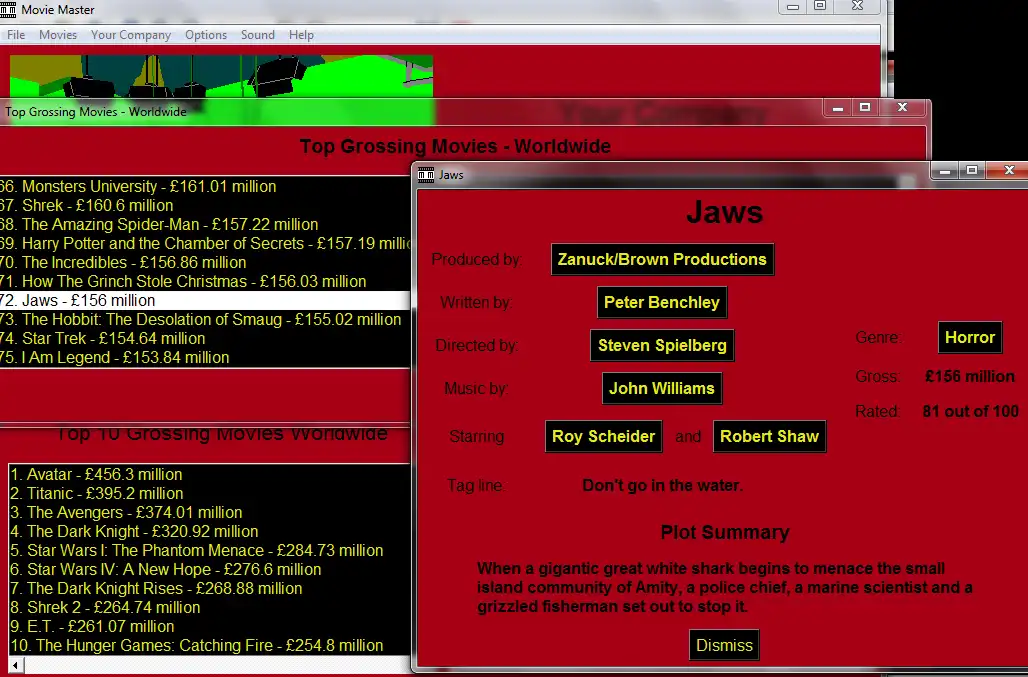Maximize the Jaws window
The image size is (1028, 677).
(x=972, y=171)
